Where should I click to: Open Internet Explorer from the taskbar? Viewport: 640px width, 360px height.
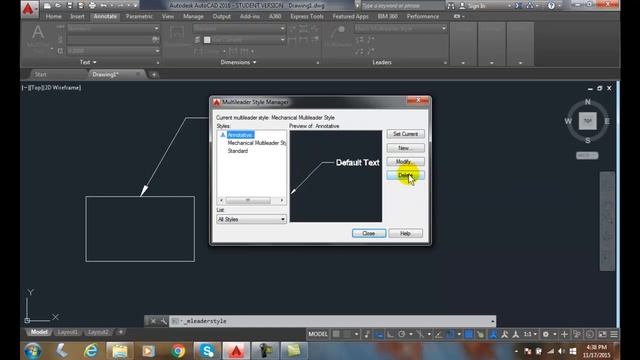click(x=91, y=351)
